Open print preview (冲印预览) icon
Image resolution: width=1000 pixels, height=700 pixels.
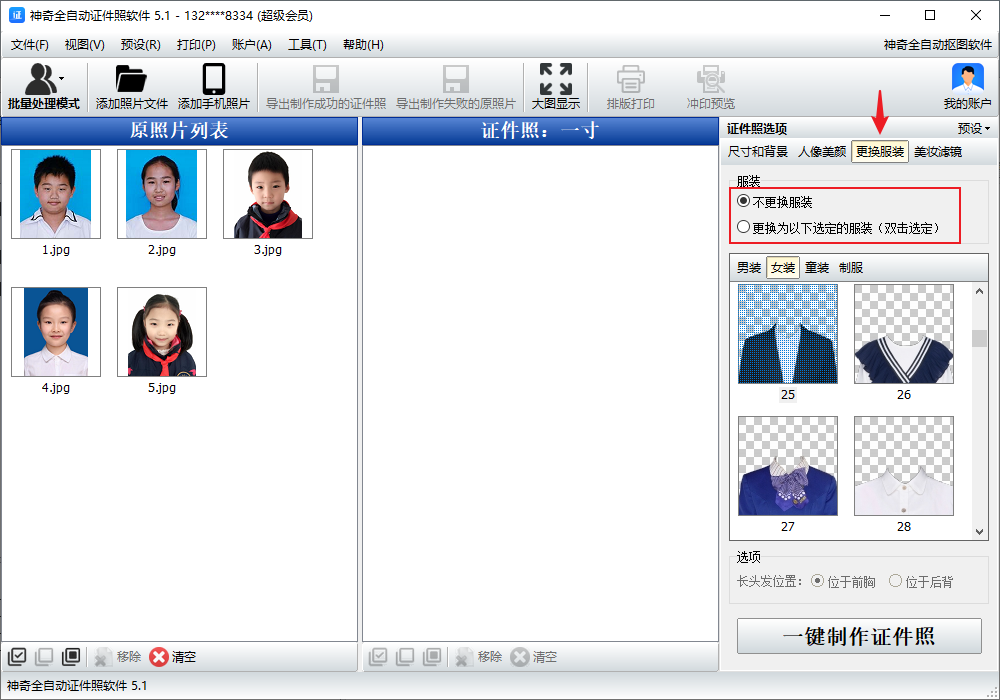coord(710,79)
